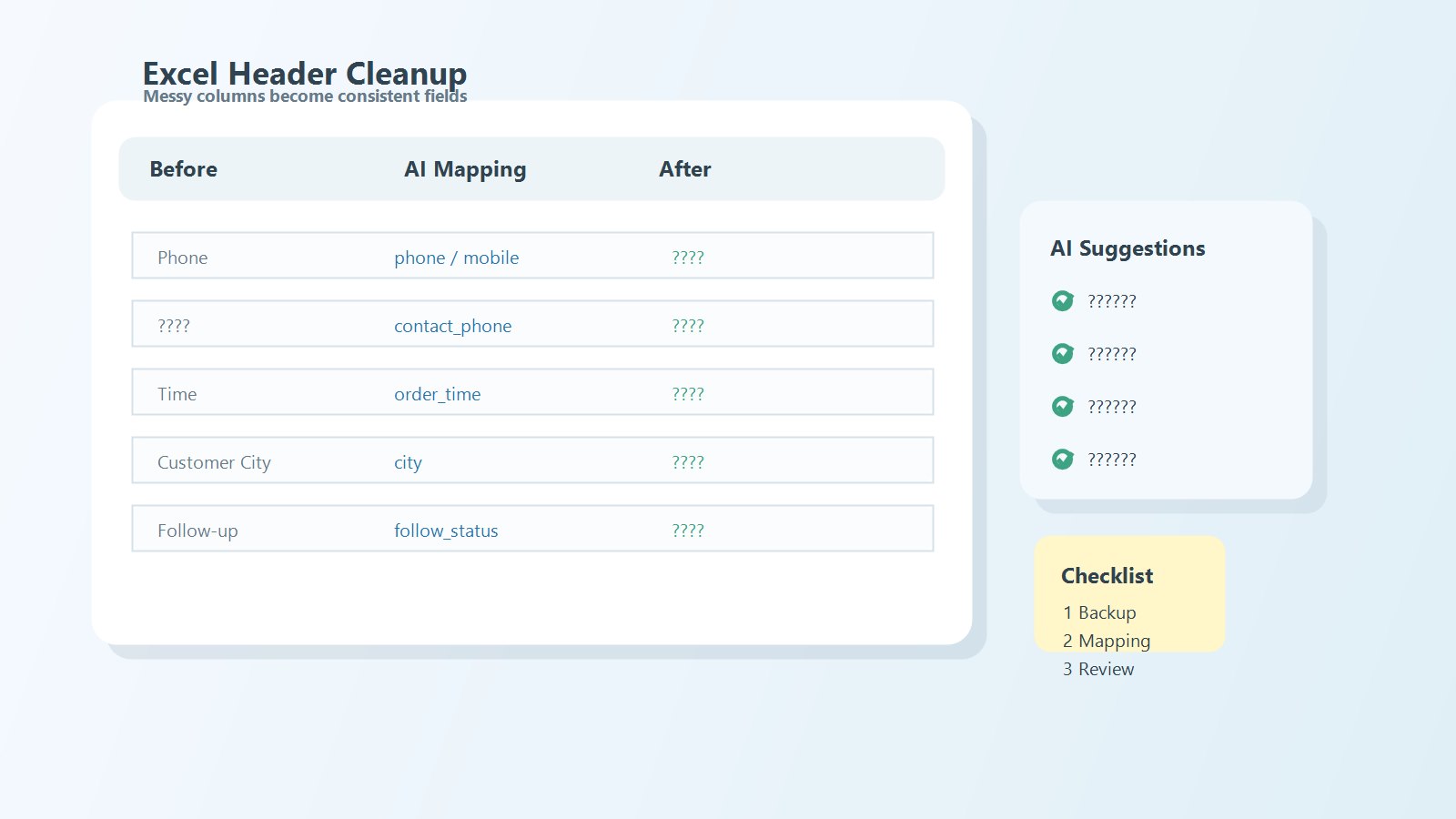This screenshot has height=819, width=1456.
Task: Click the Review checklist item
Action: point(1098,669)
